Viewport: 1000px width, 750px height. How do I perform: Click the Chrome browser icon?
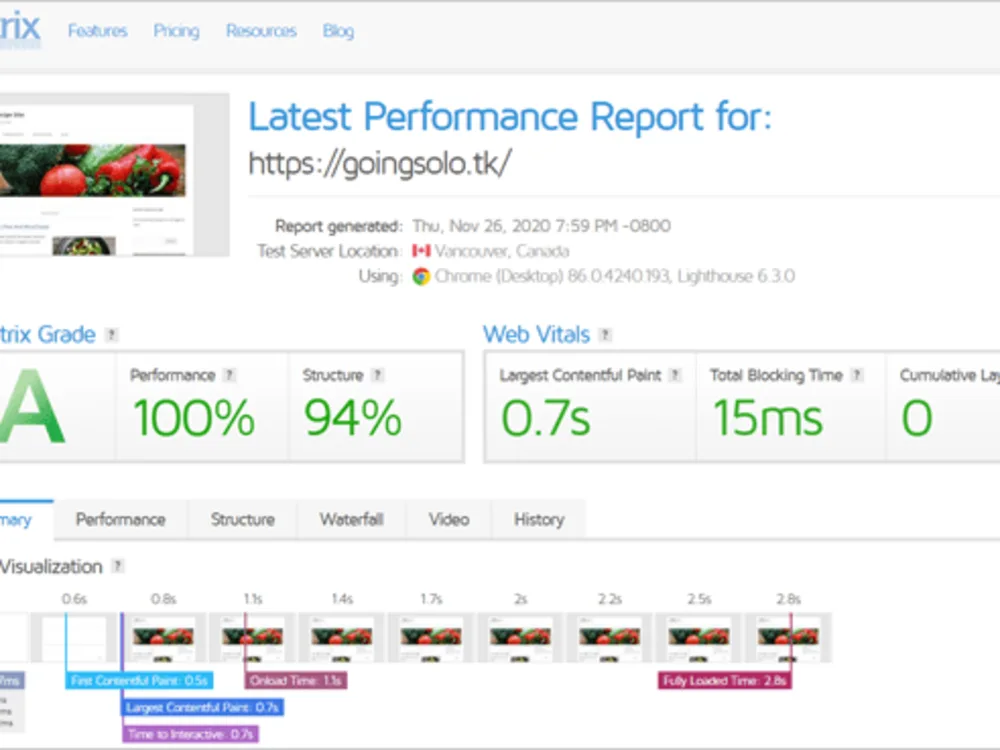(x=421, y=276)
